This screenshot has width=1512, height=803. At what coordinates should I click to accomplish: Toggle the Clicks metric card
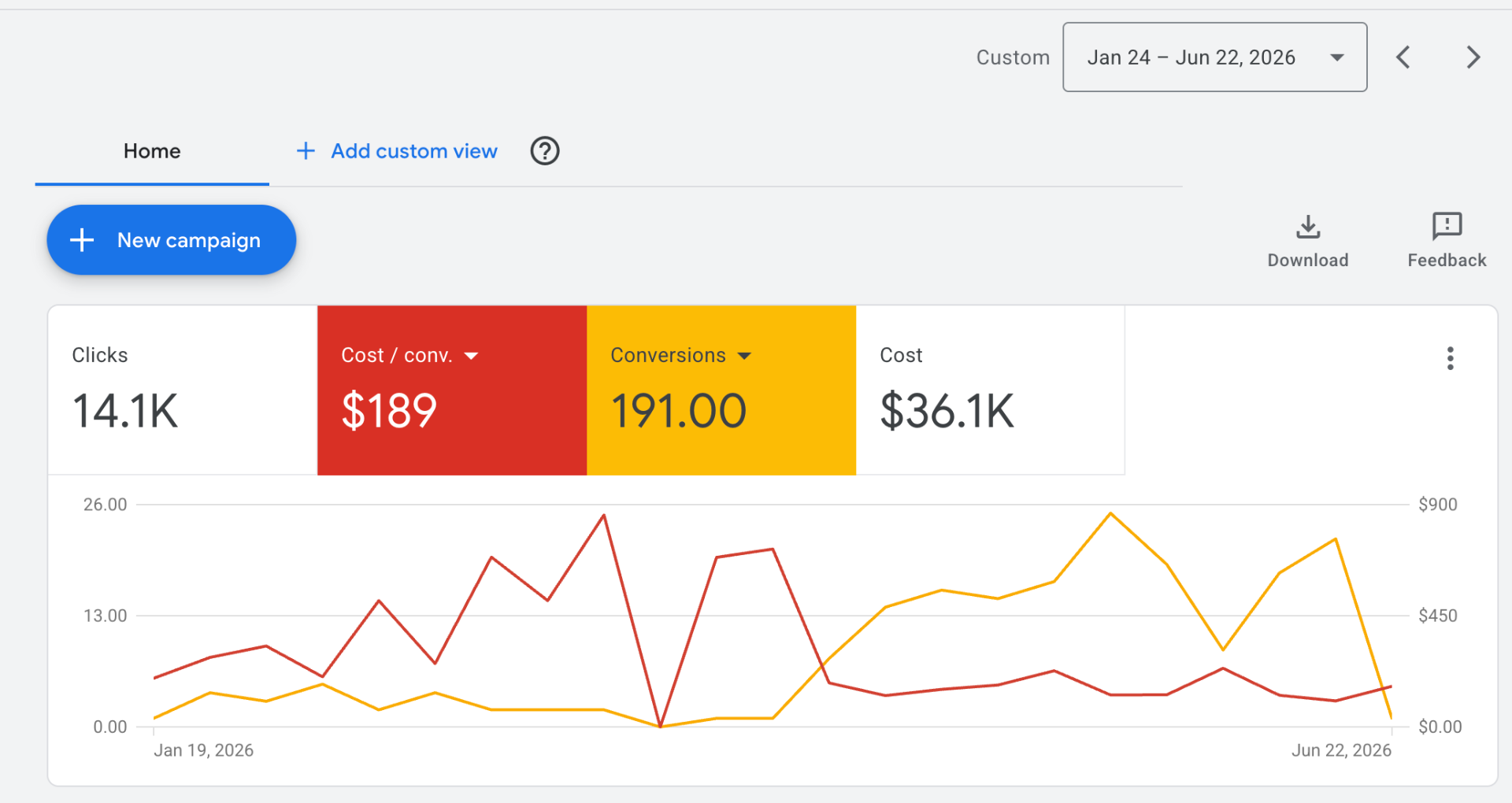183,390
